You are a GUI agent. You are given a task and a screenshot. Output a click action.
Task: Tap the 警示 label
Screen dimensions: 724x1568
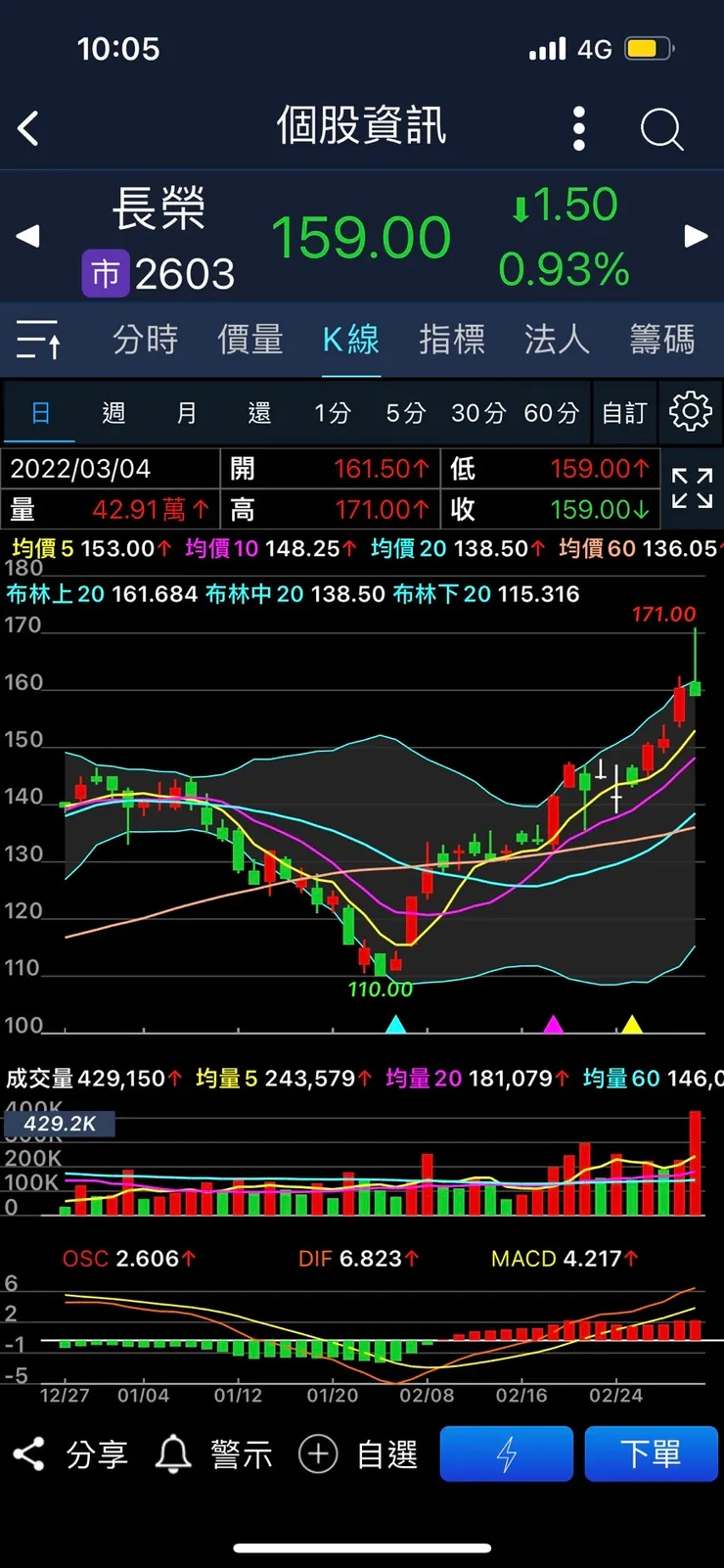[x=242, y=1454]
